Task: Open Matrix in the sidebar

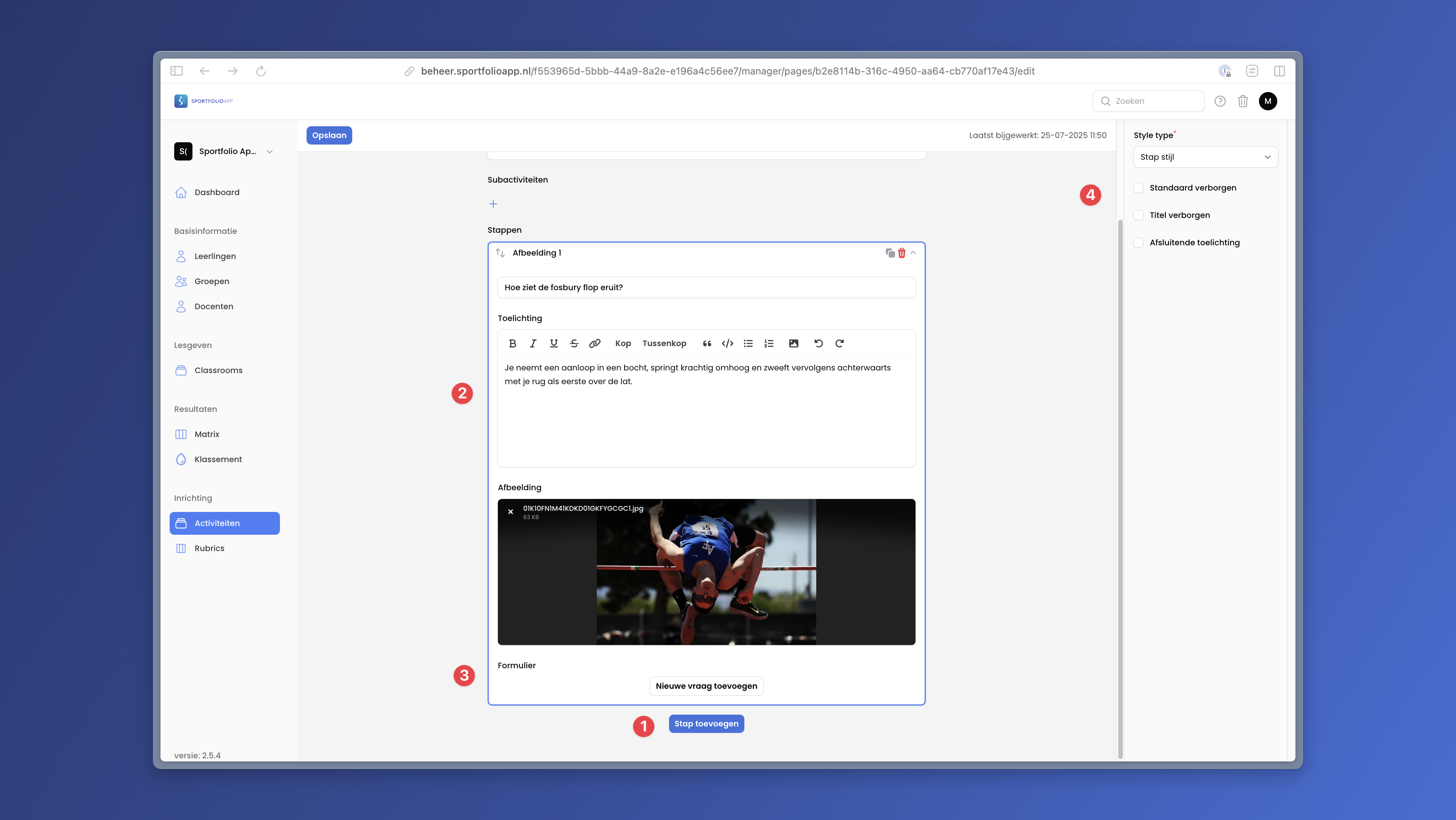Action: click(224, 434)
